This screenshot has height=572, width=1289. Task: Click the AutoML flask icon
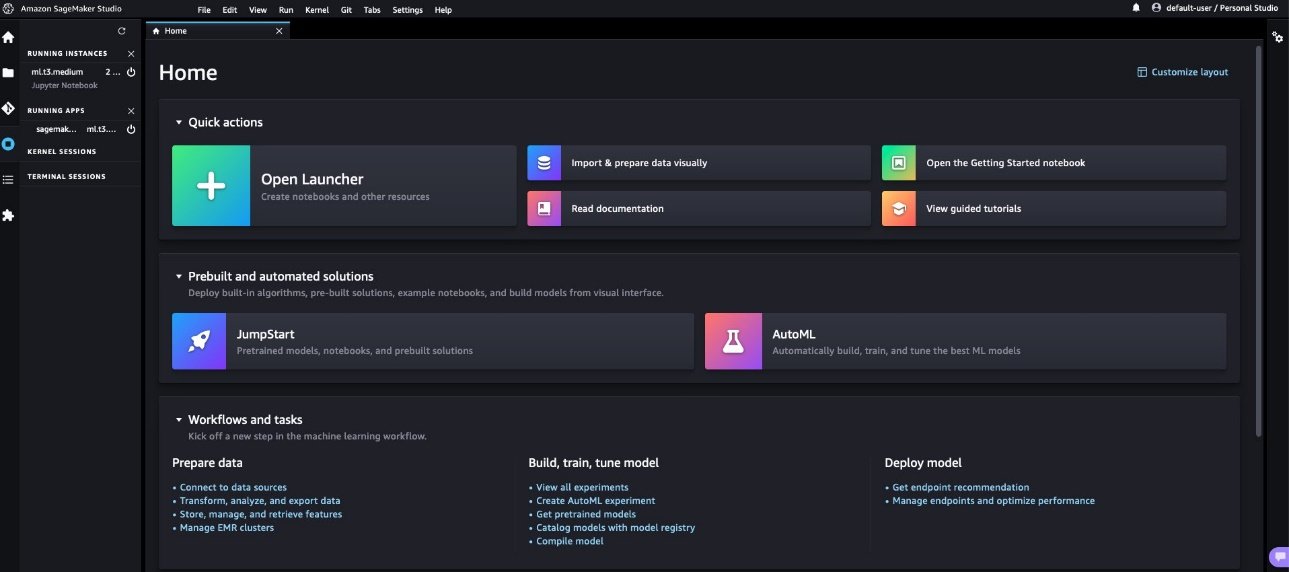732,342
